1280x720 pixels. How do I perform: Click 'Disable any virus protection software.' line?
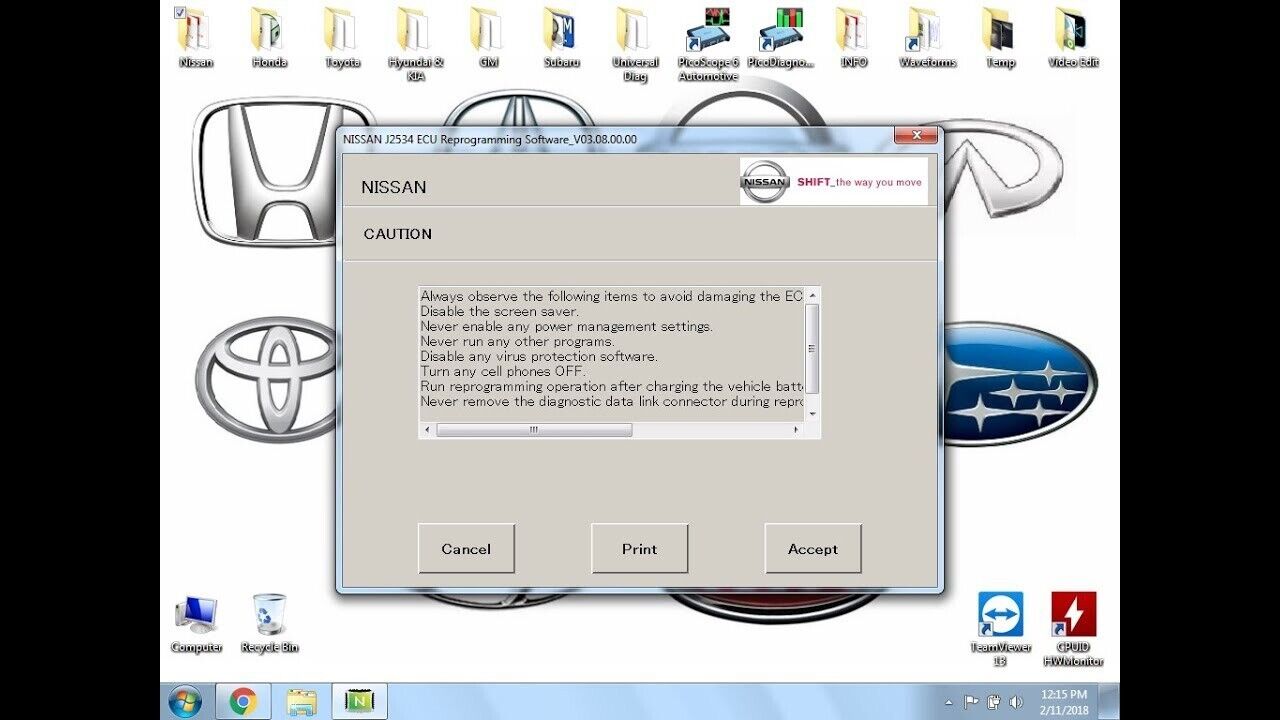click(x=539, y=356)
